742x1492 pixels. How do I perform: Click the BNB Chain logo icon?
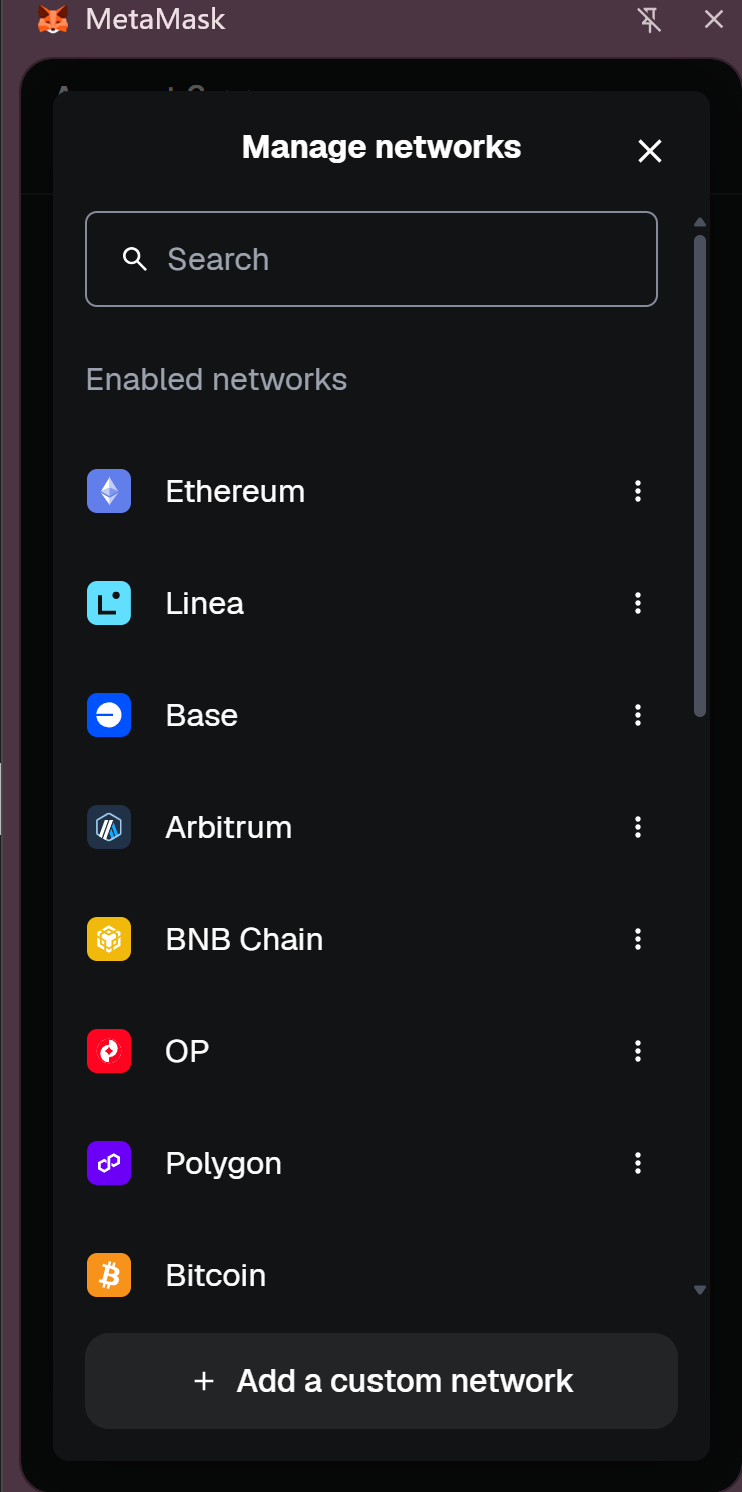109,939
